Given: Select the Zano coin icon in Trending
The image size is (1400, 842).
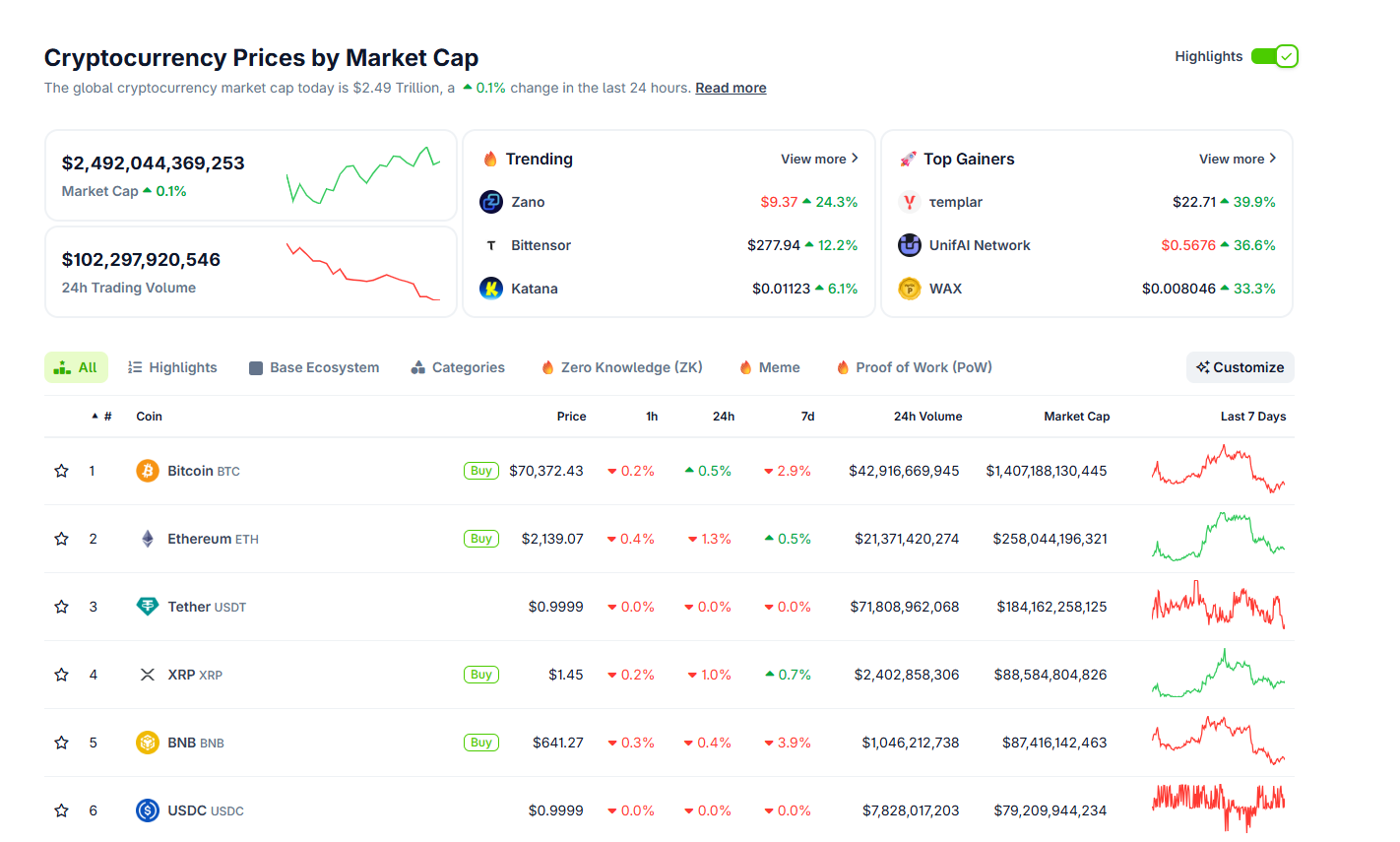Looking at the screenshot, I should (x=490, y=202).
